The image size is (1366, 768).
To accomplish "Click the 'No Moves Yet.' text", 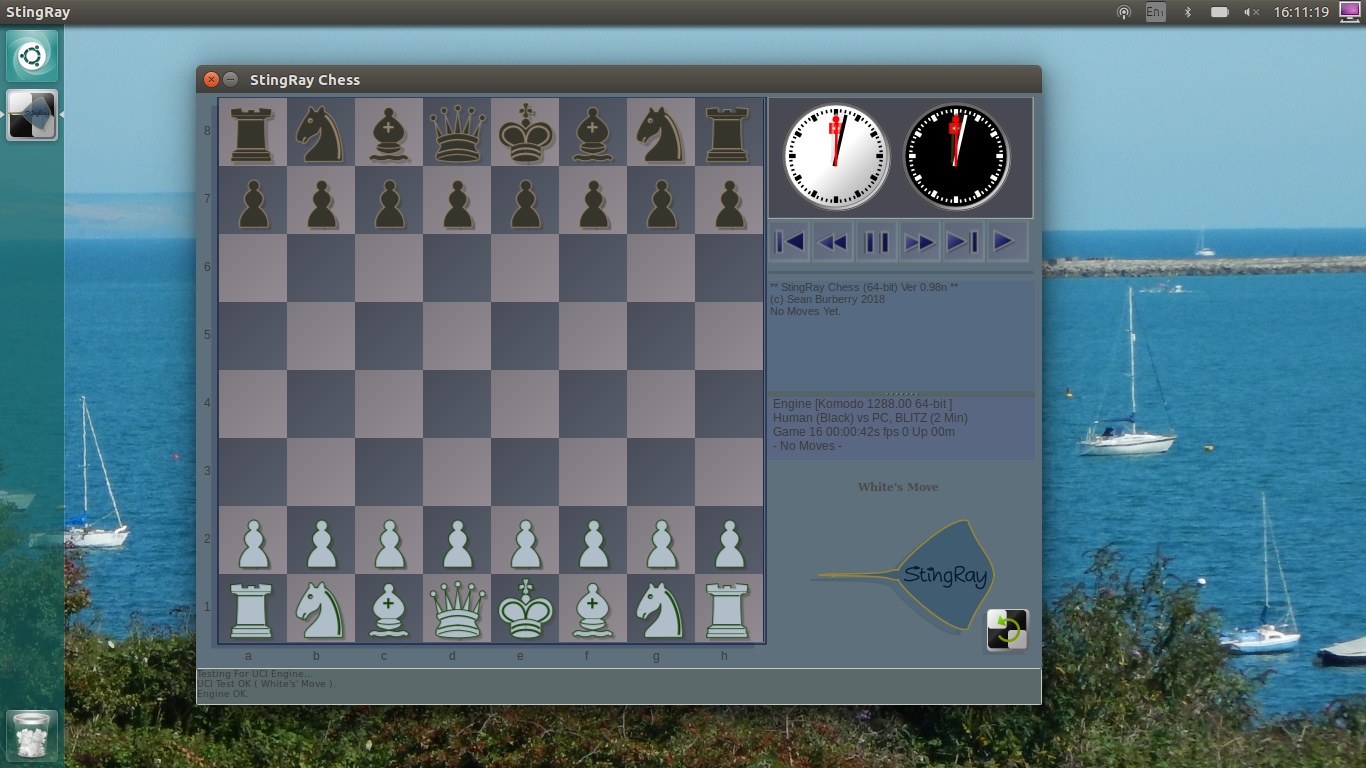I will pos(805,312).
